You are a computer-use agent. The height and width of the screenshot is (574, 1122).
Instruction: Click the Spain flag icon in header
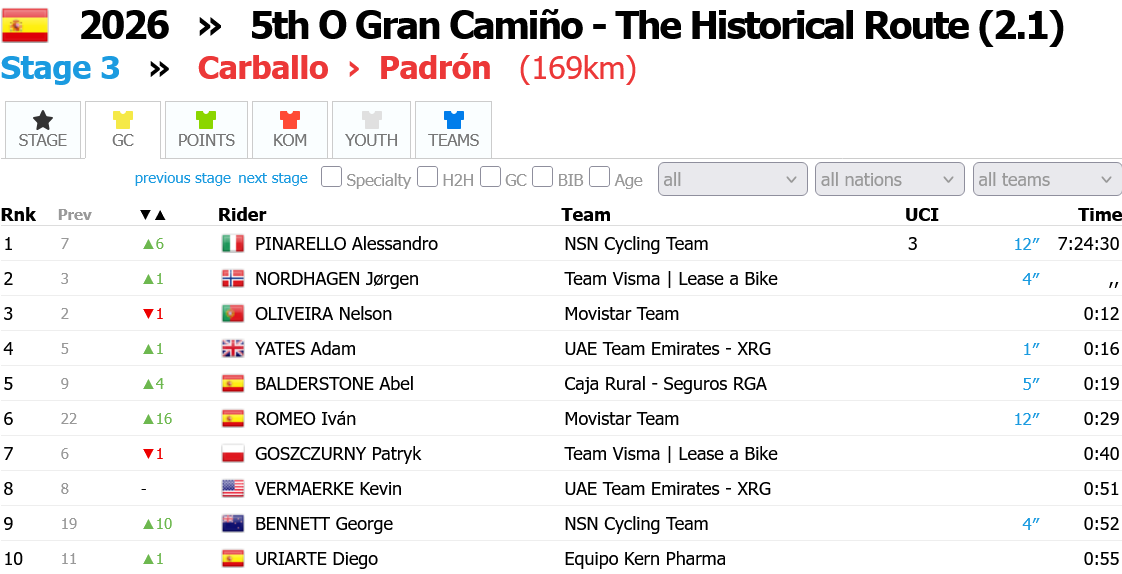tap(25, 26)
